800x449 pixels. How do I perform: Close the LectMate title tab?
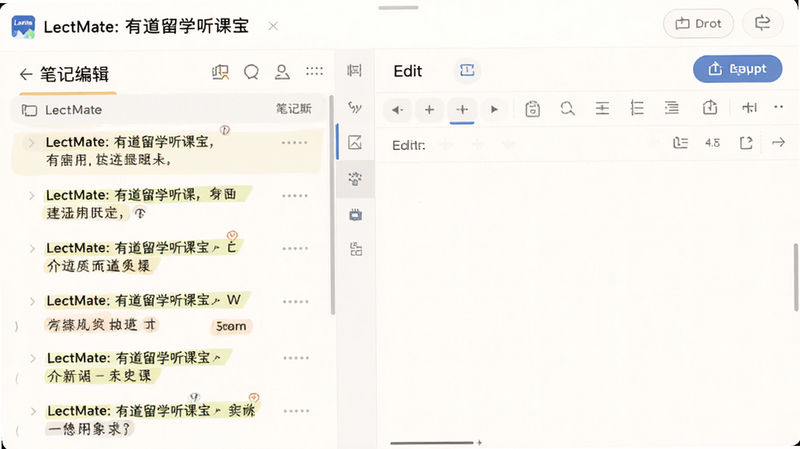pos(273,26)
